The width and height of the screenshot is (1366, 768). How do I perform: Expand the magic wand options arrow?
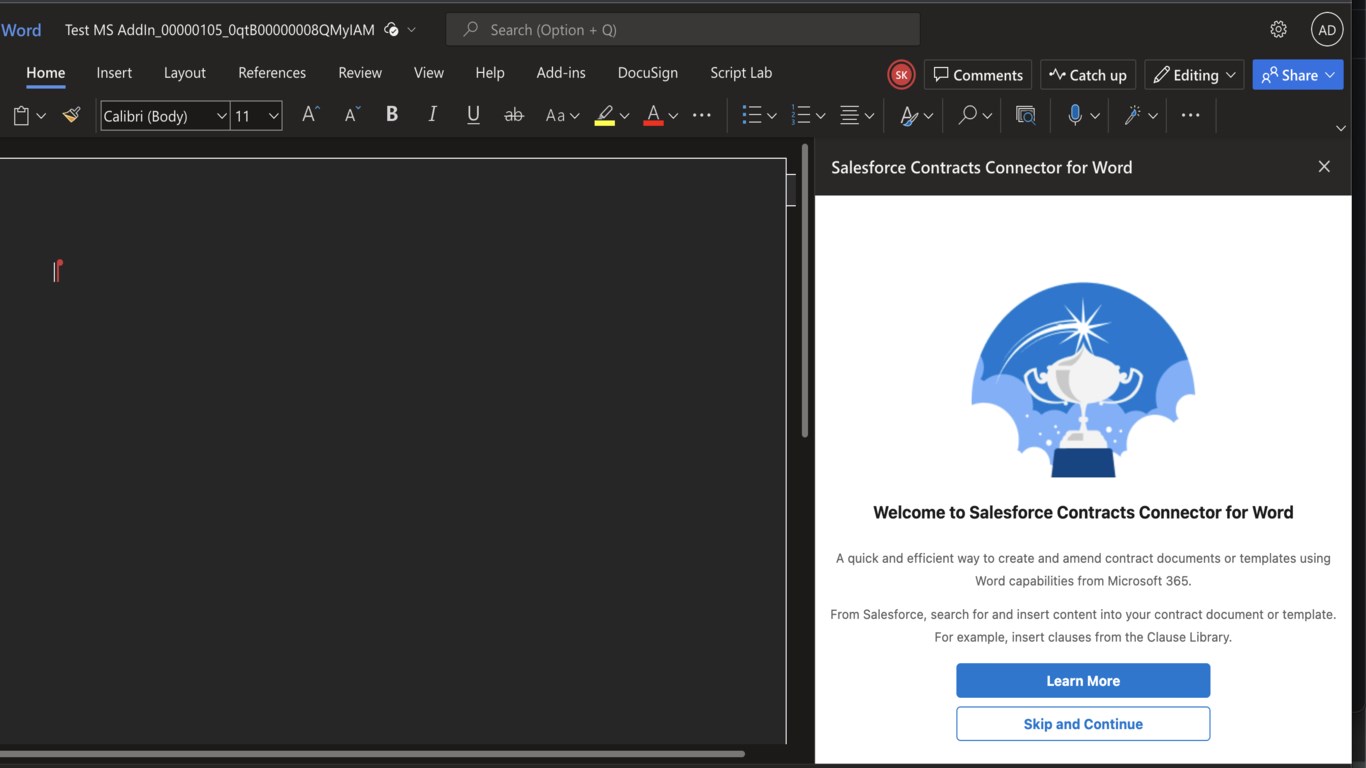[1153, 116]
